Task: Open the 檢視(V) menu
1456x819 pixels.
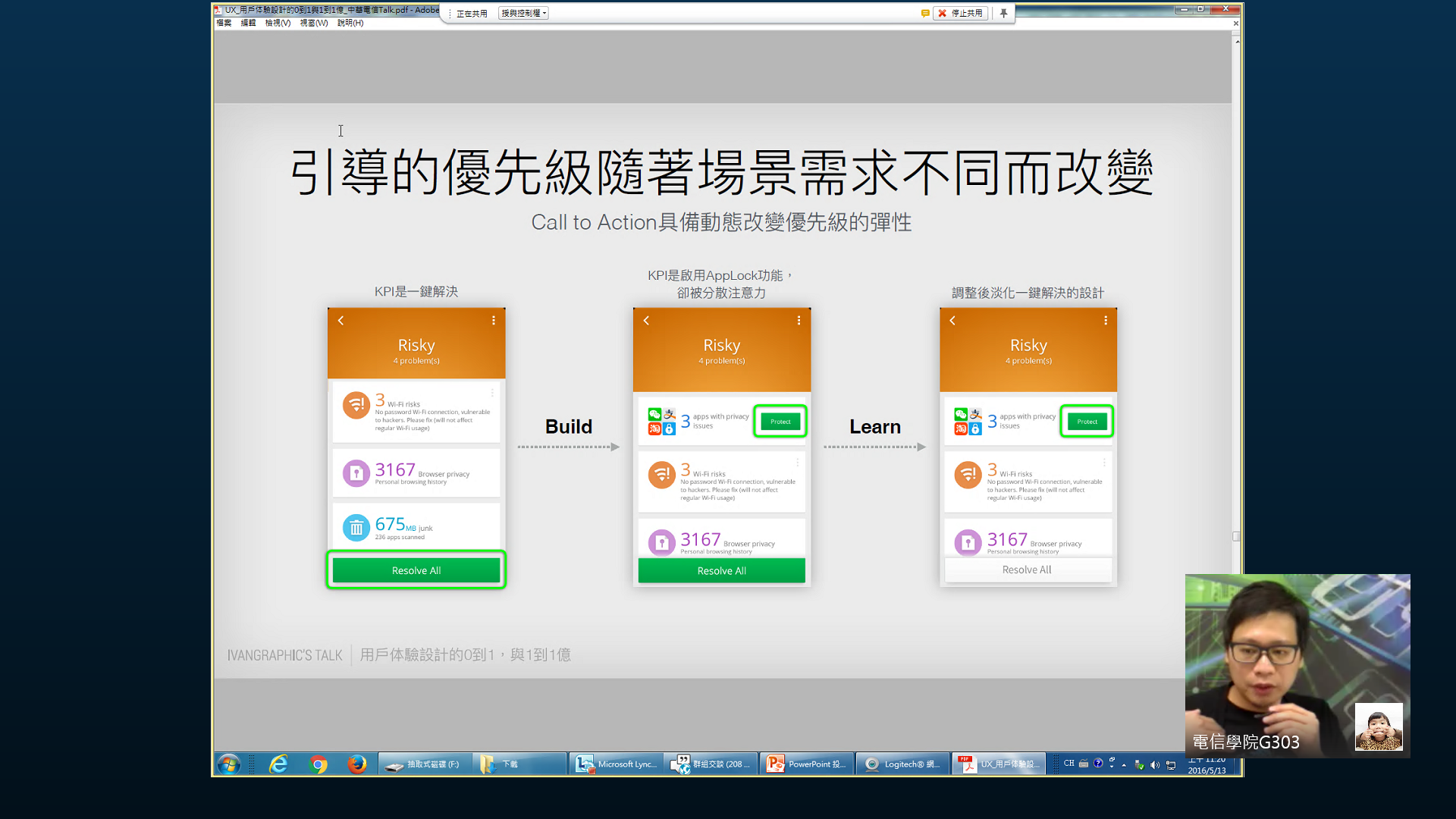Action: 278,23
